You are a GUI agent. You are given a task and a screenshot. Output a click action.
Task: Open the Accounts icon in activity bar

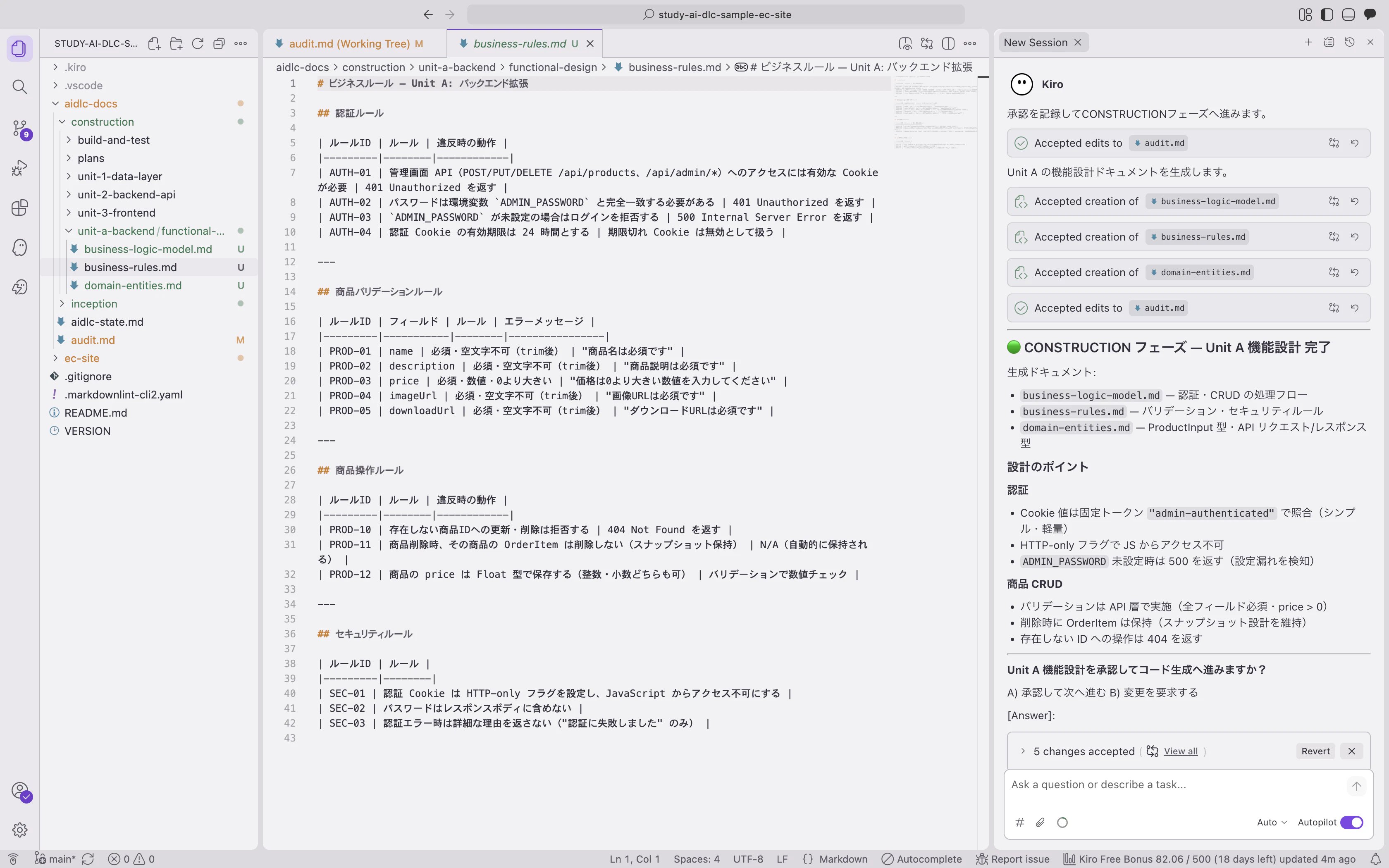(x=19, y=791)
